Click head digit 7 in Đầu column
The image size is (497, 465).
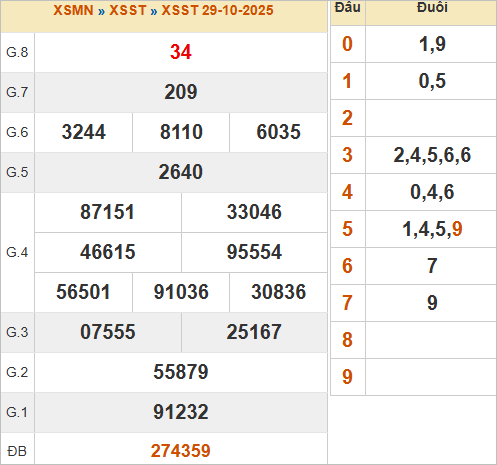click(x=347, y=303)
